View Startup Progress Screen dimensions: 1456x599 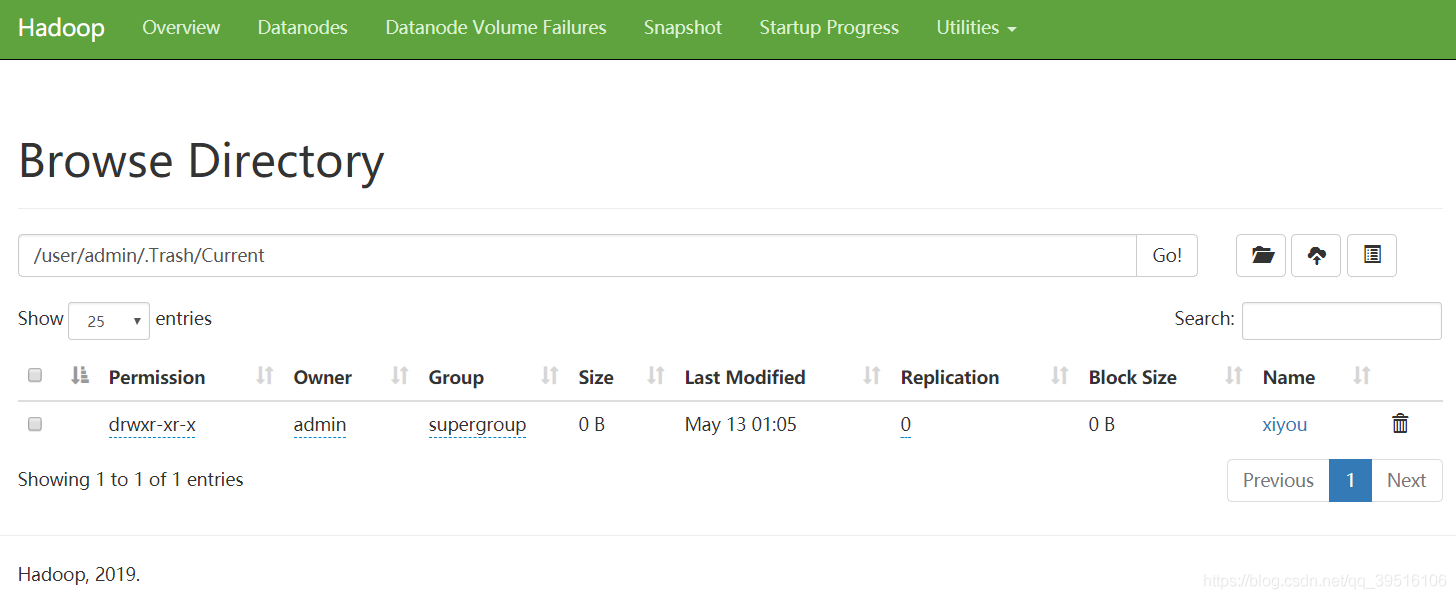pos(829,28)
